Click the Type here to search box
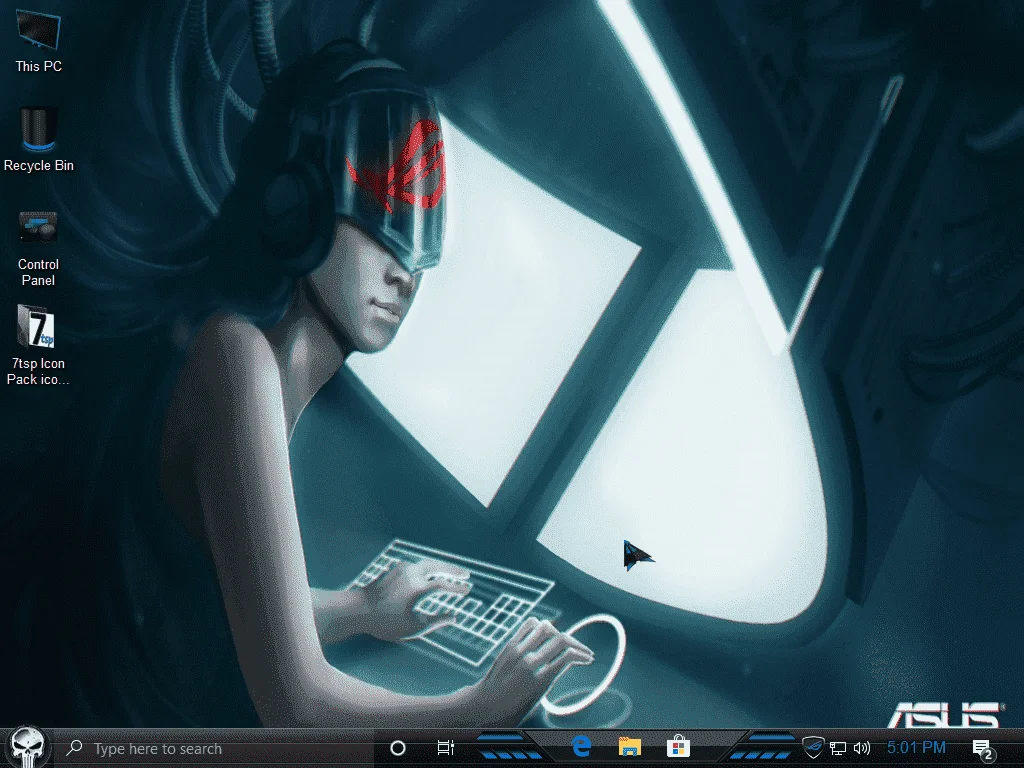This screenshot has width=1024, height=768. 217,748
